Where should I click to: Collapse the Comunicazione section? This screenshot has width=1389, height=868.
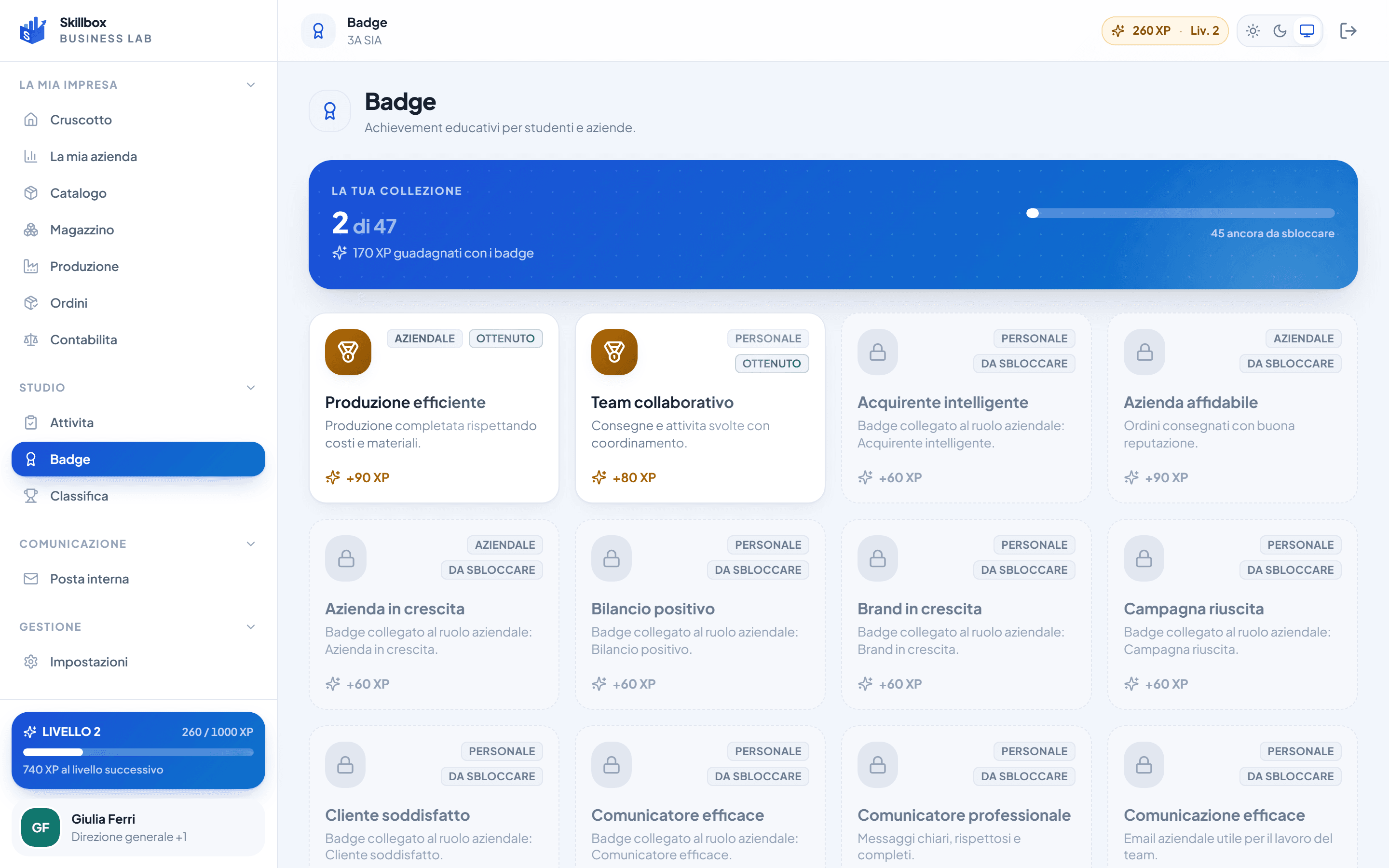[x=251, y=543]
